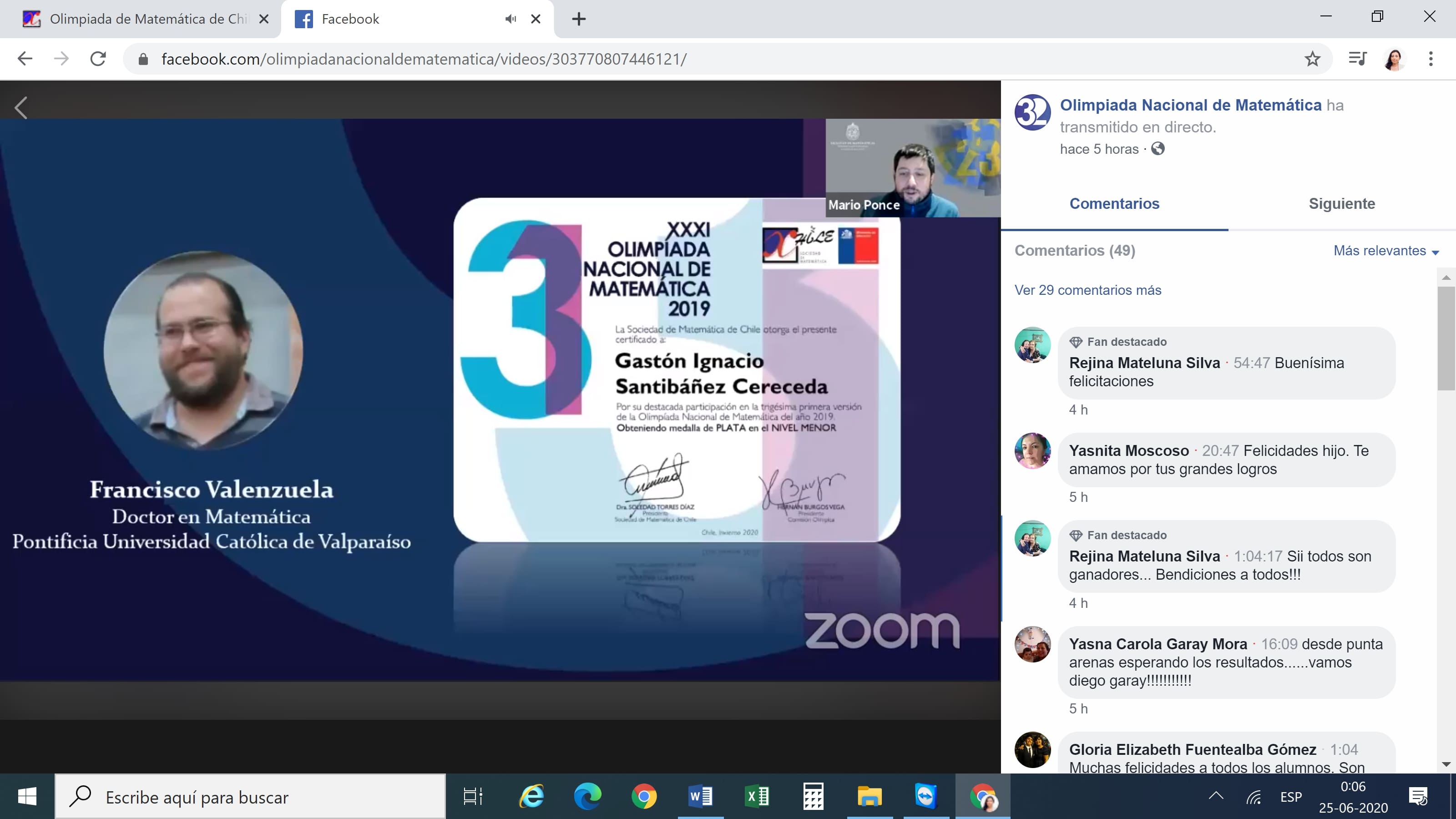1456x819 pixels.
Task: Open the Más relevantes sort dropdown
Action: tap(1385, 251)
